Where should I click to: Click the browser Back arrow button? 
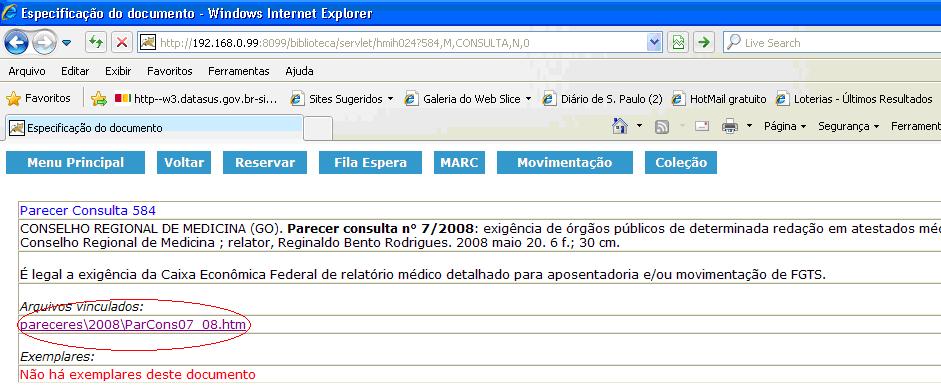tap(16, 43)
